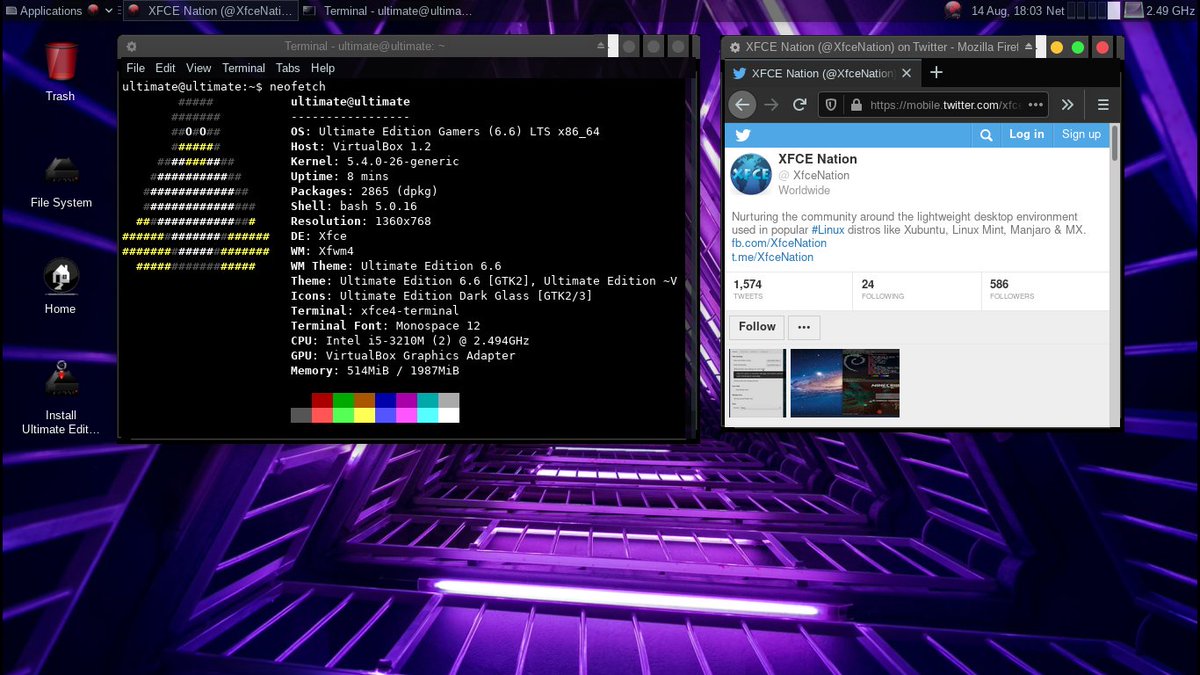
Task: Open page actions three-dots in the URL bar
Action: [x=1035, y=104]
